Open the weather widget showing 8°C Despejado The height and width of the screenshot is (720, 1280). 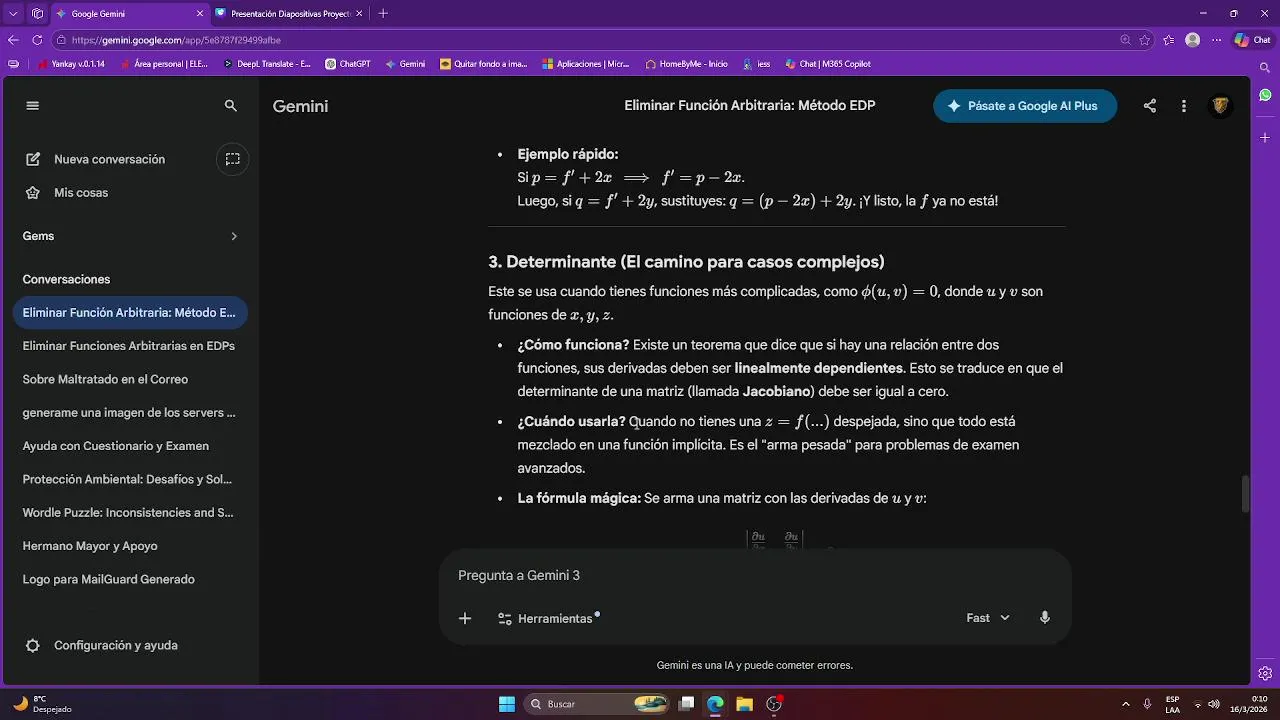coord(44,704)
